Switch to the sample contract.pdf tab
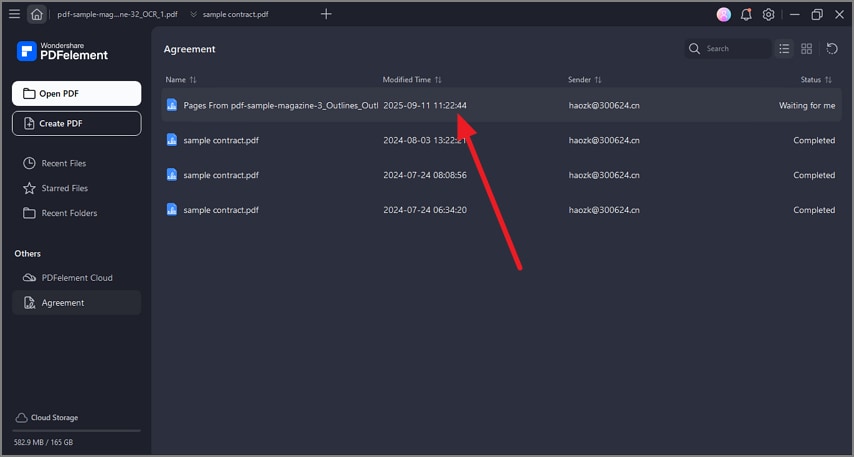Image resolution: width=854 pixels, height=457 pixels. pos(235,15)
